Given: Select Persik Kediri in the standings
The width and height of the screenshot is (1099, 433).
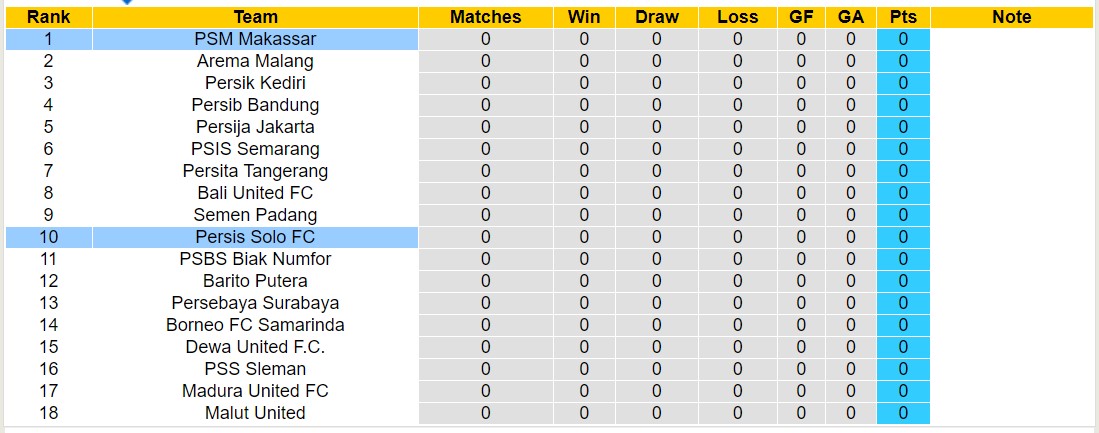Looking at the screenshot, I should click(x=255, y=83).
